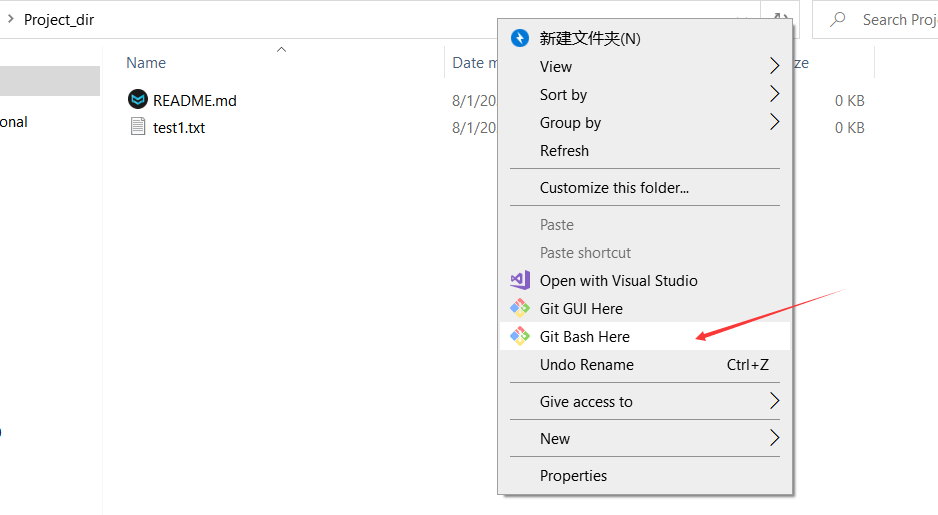The width and height of the screenshot is (938, 515).
Task: Select Open with Visual Studio
Action: pos(645,281)
